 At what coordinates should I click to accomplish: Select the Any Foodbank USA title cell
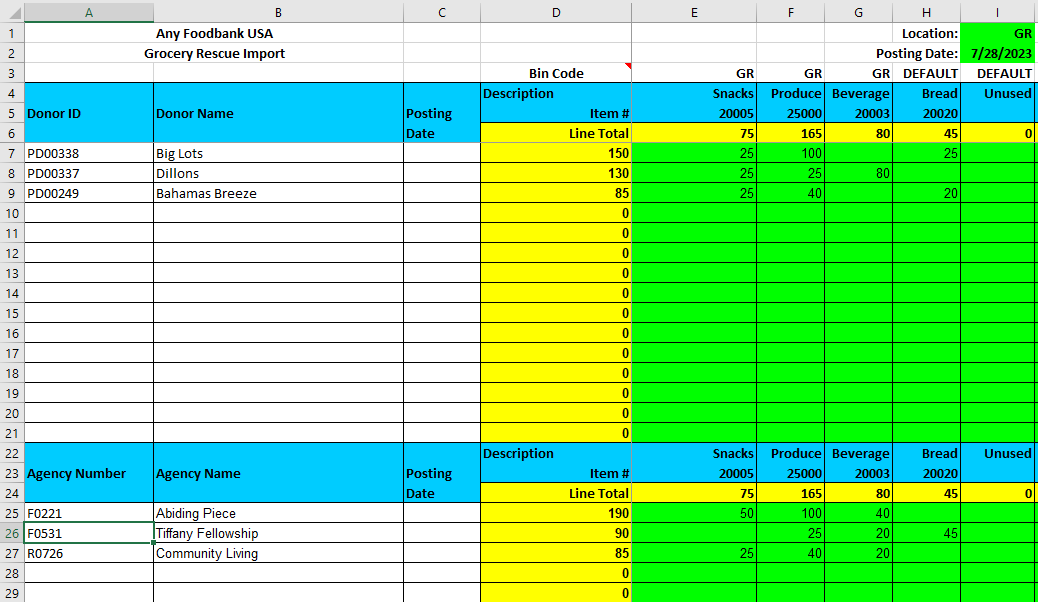pos(214,33)
